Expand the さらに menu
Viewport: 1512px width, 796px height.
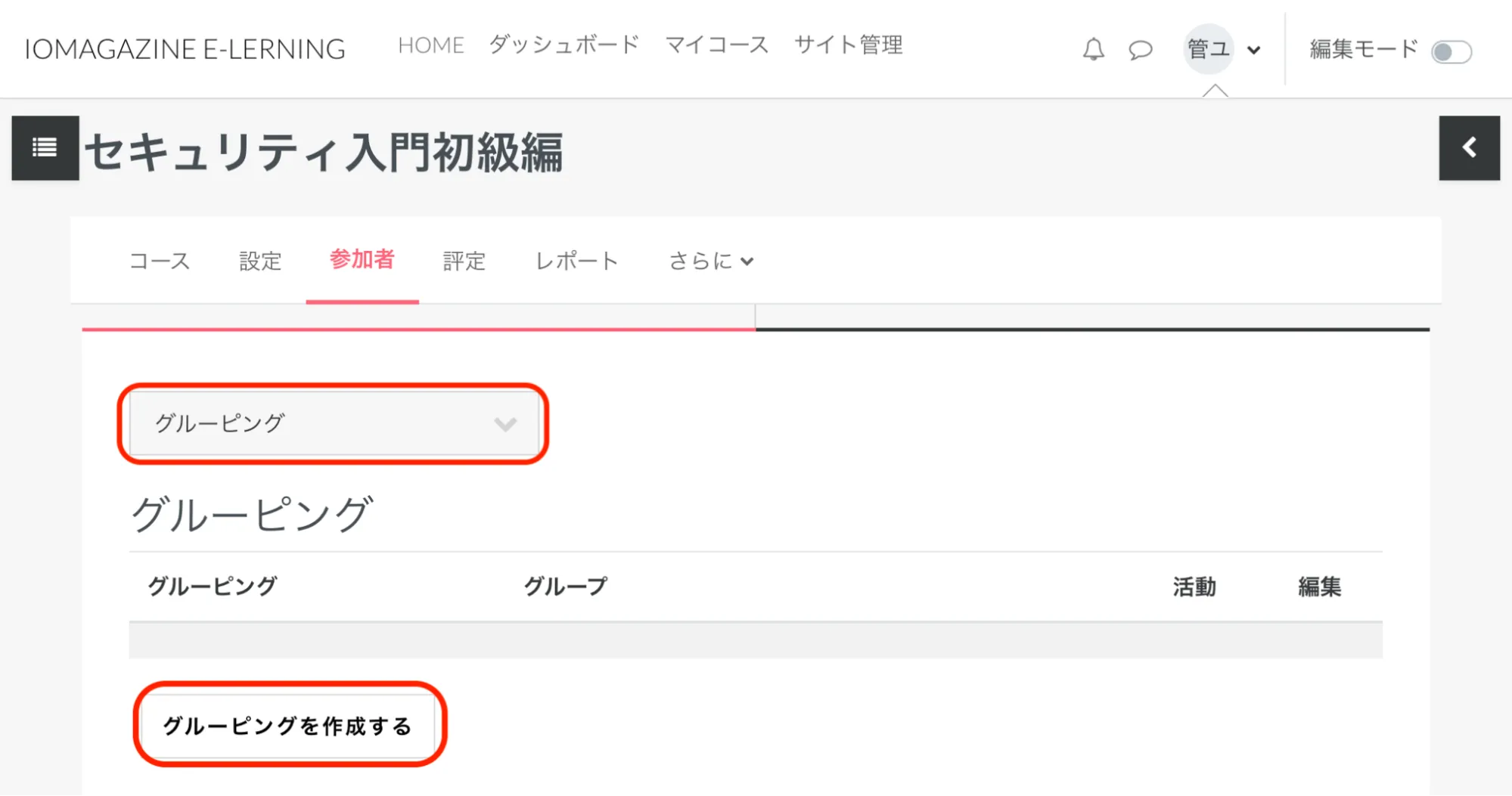point(711,262)
